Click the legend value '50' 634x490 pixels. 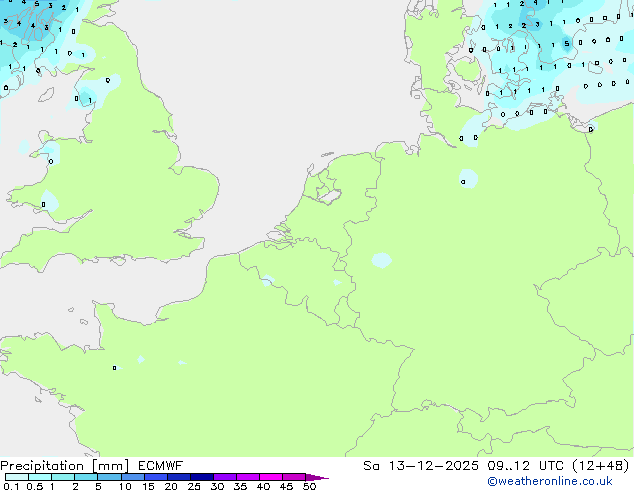(x=309, y=486)
